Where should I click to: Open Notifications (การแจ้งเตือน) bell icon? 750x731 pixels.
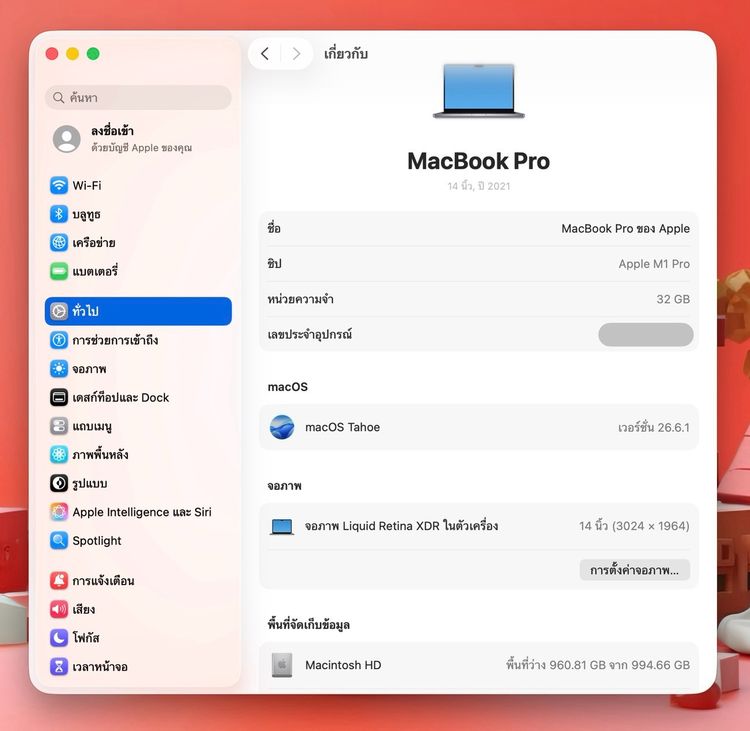coord(59,581)
